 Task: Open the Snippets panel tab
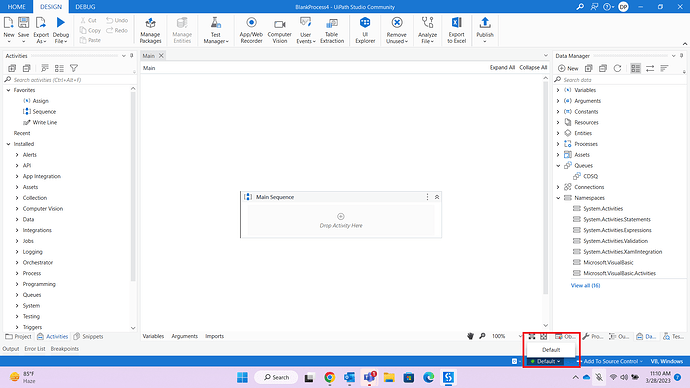point(88,337)
